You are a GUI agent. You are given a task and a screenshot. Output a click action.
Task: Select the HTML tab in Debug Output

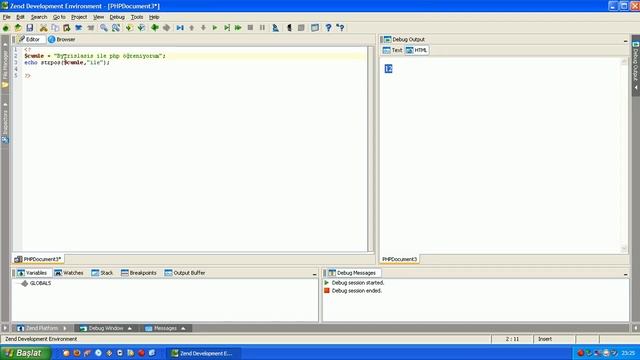417,50
